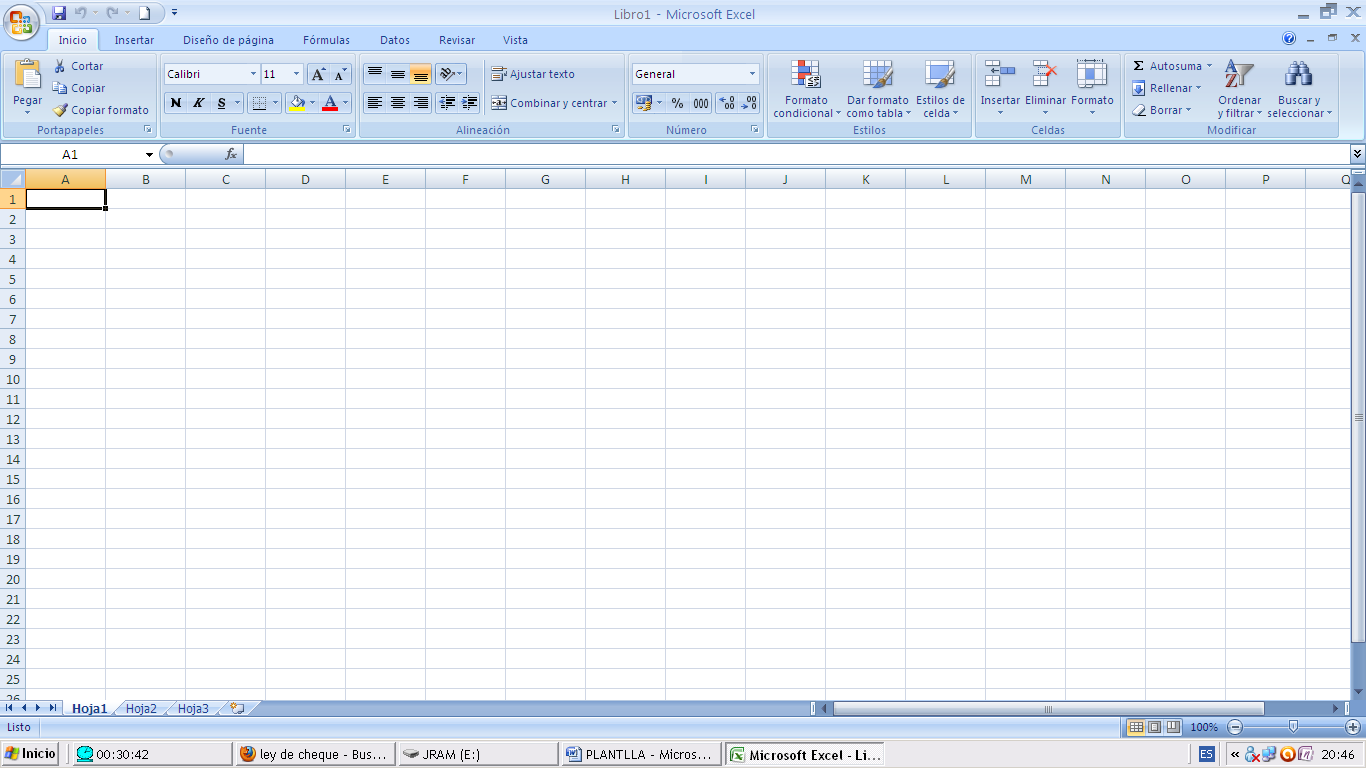The height and width of the screenshot is (768, 1366).
Task: Open the Fuente group dialog launcher
Action: tap(347, 130)
